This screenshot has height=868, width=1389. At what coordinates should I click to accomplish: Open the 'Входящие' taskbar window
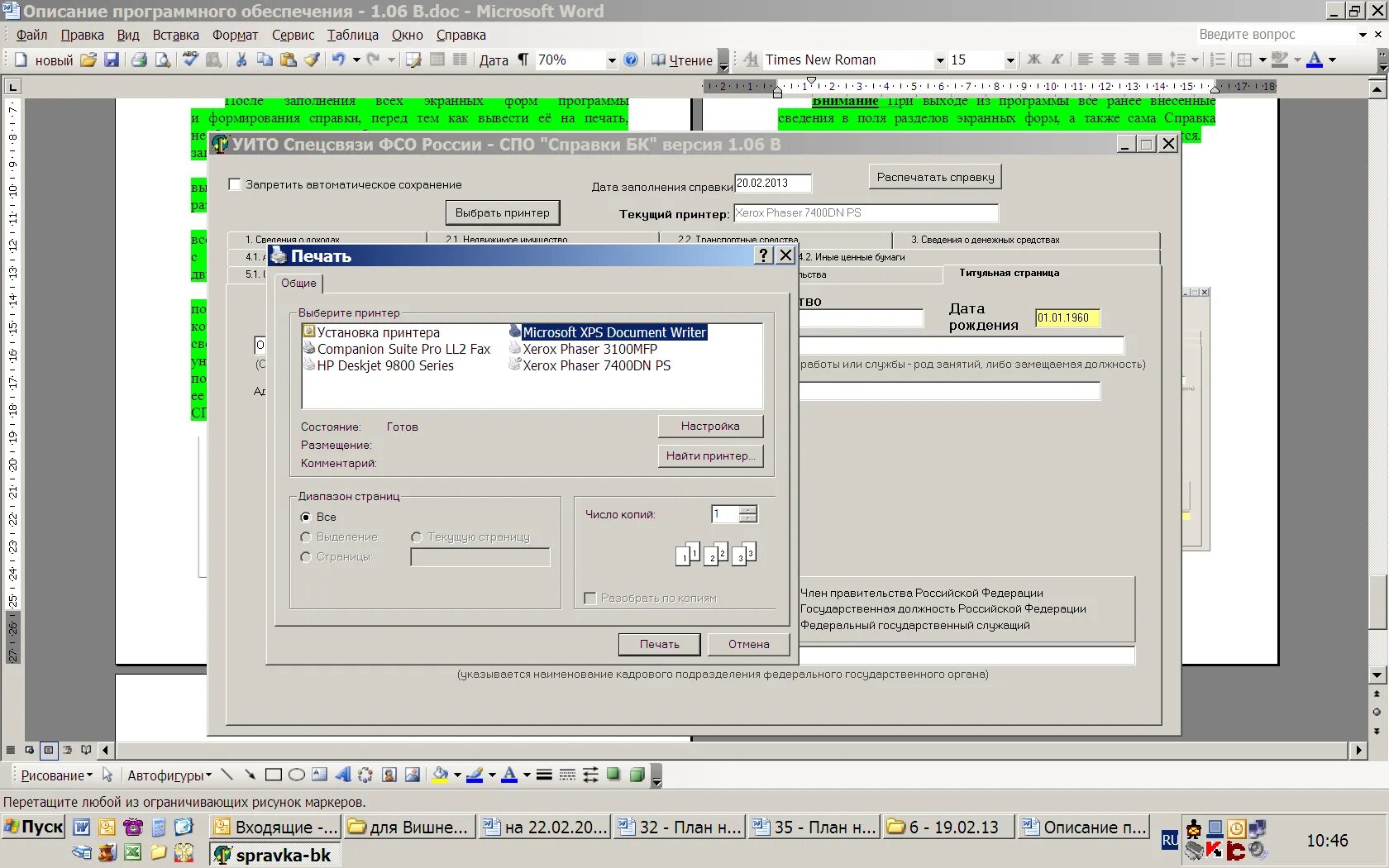[x=275, y=827]
